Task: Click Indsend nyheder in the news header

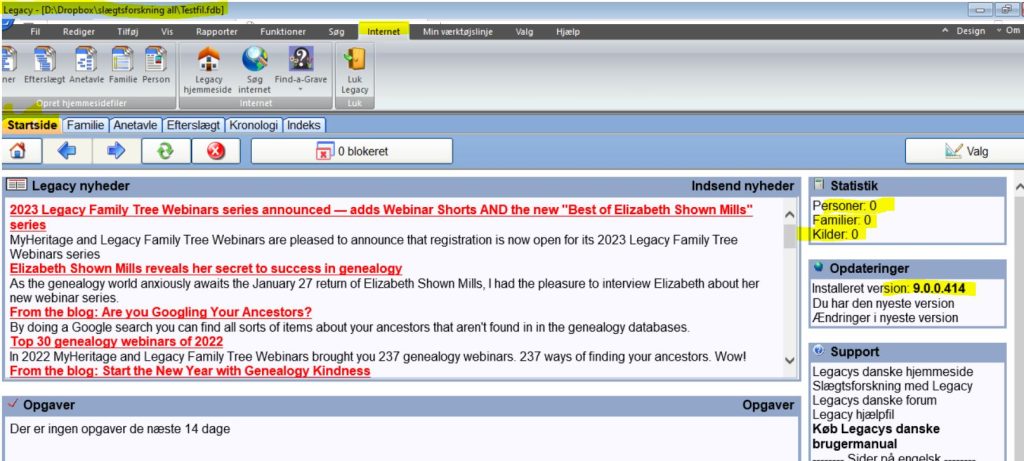Action: tap(743, 186)
